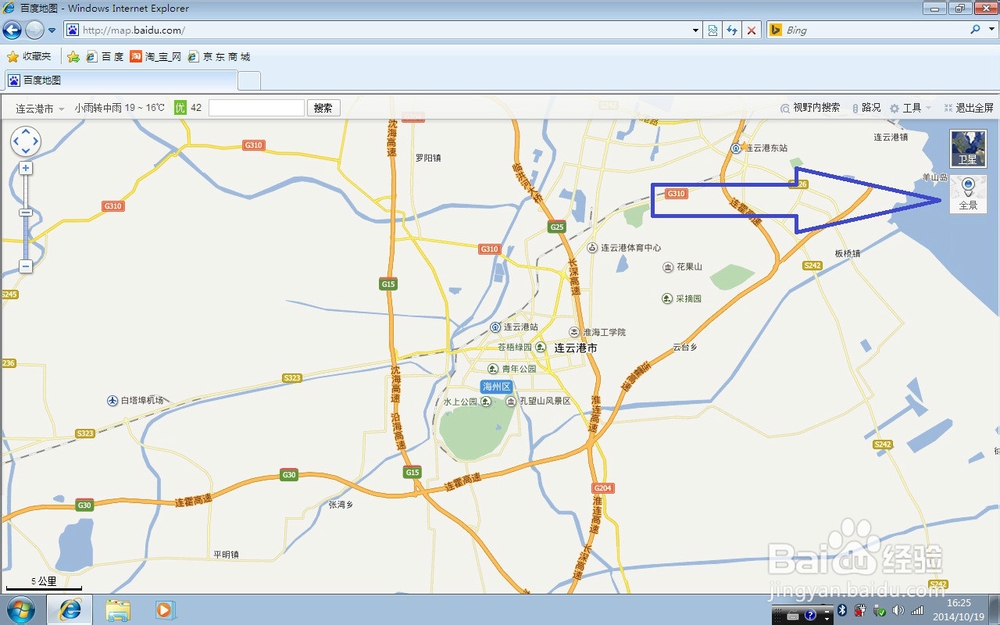Screen dimensions: 1000x625
Task: Click the 青年公园 park marker
Action: [x=492, y=369]
